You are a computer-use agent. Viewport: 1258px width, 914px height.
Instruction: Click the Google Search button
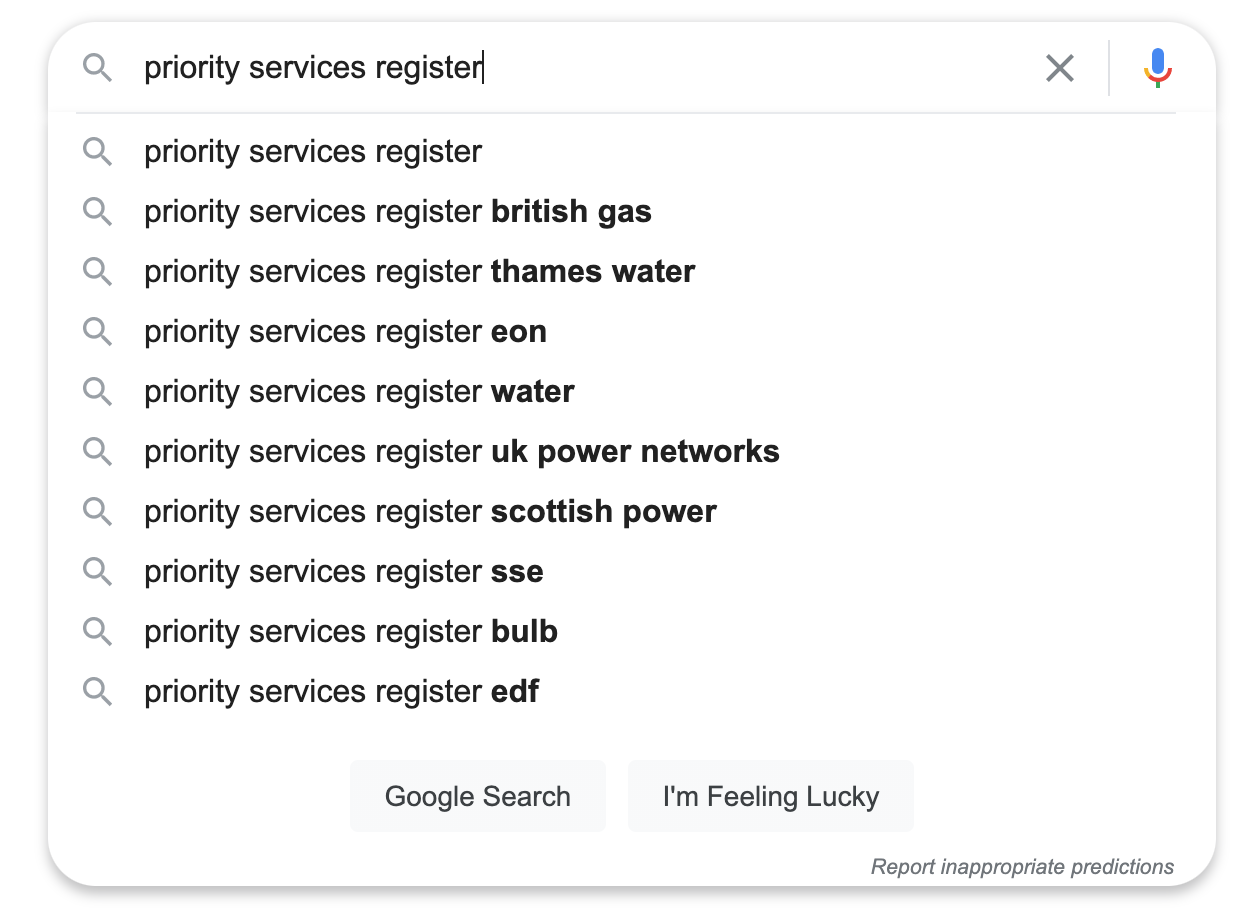pos(478,796)
